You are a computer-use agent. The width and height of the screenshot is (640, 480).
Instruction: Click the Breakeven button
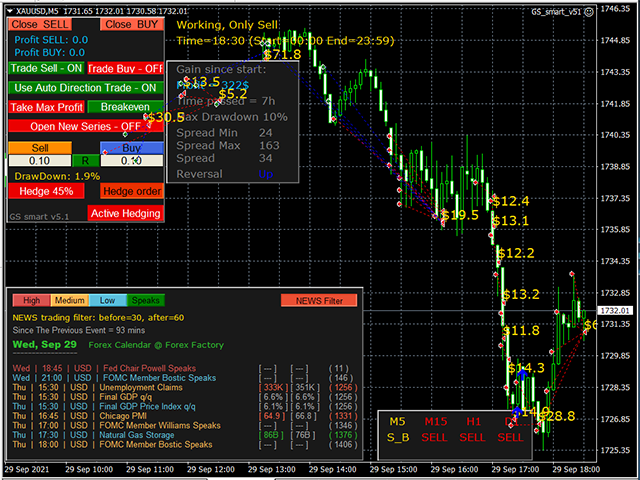click(x=125, y=107)
